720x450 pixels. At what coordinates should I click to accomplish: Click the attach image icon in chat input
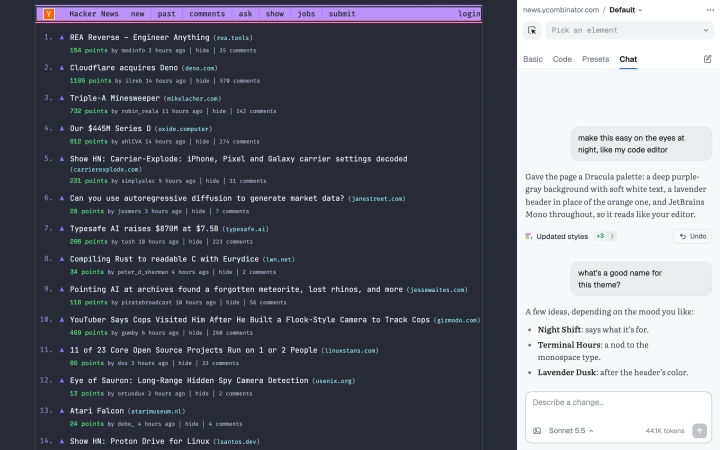point(537,431)
